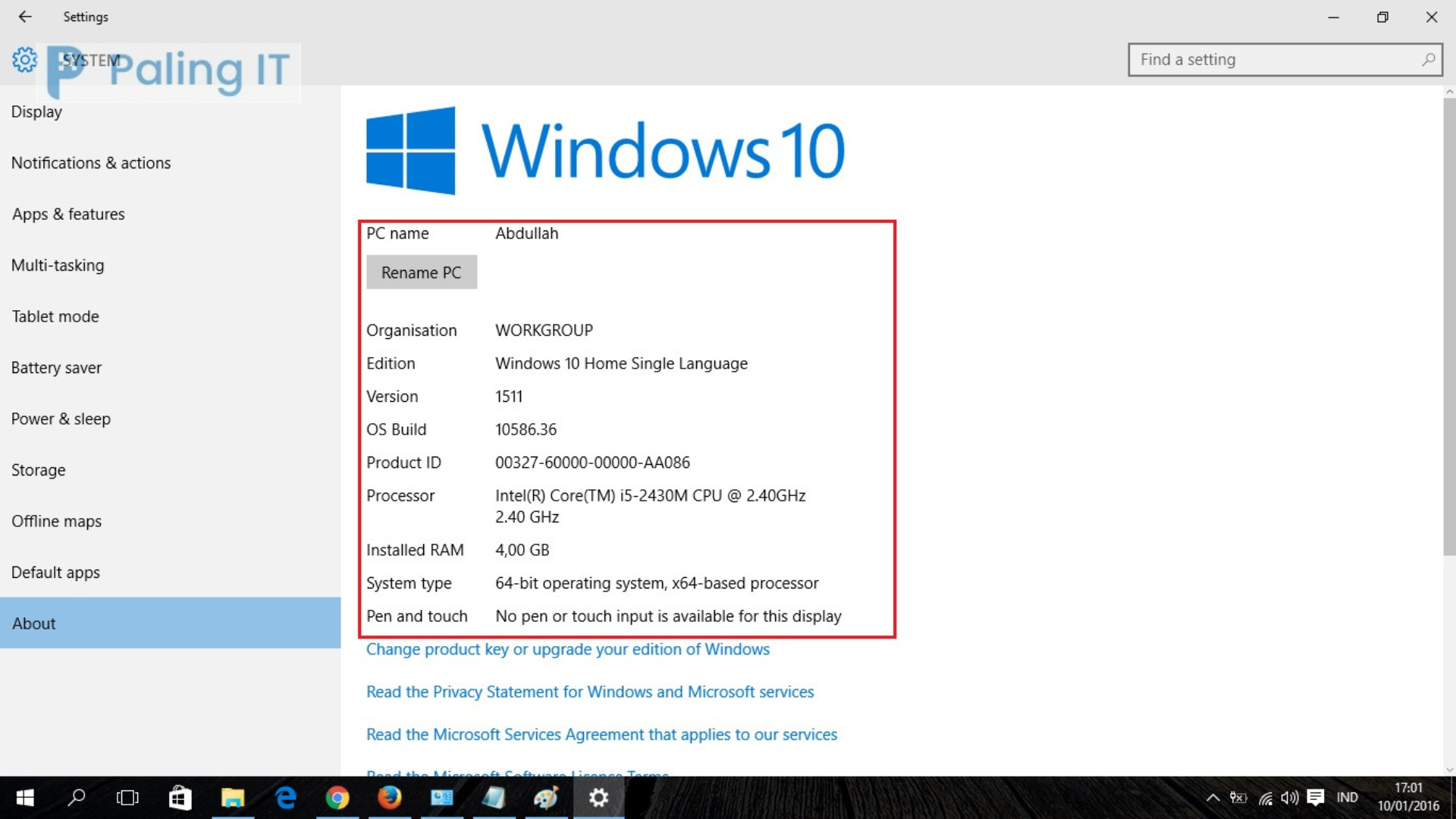Launch Microsoft Edge from taskbar
This screenshot has height=819, width=1456.
click(285, 798)
